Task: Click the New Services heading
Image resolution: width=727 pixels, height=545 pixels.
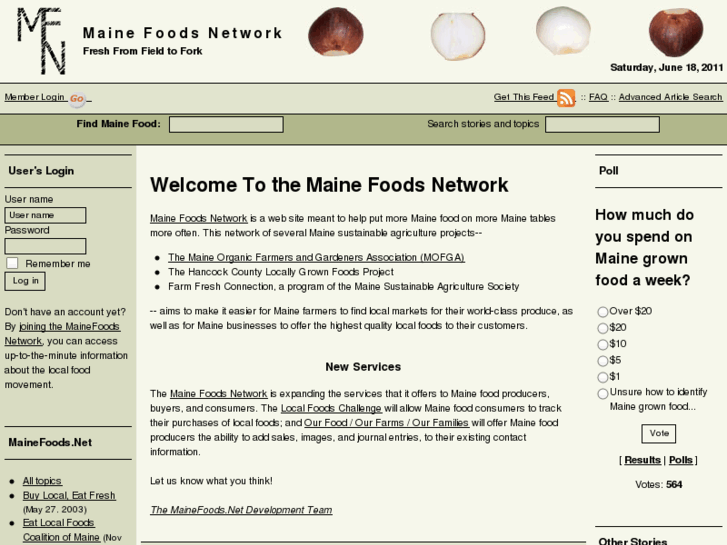Action: [x=363, y=367]
